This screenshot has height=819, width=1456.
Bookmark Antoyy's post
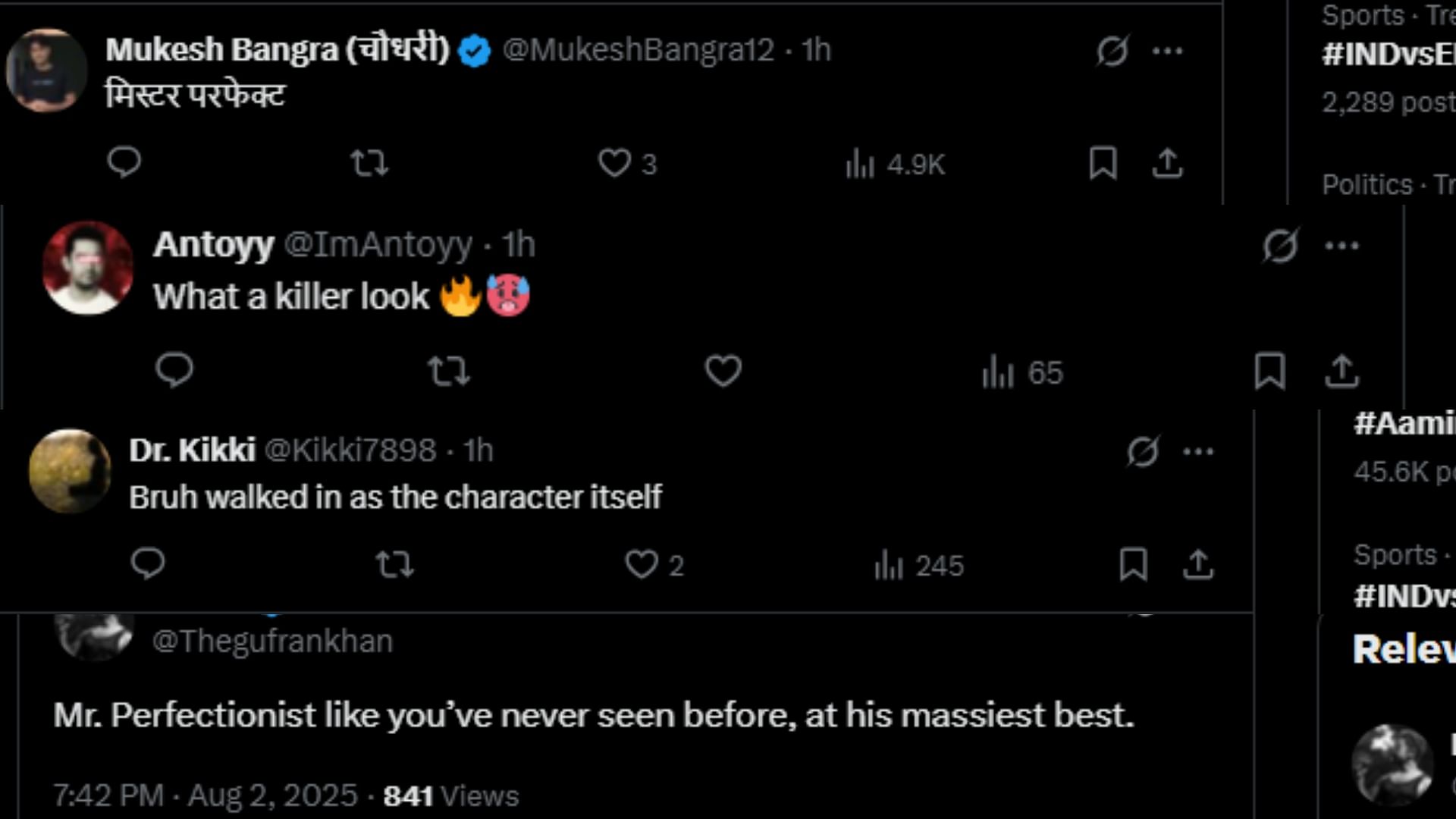pyautogui.click(x=1269, y=371)
